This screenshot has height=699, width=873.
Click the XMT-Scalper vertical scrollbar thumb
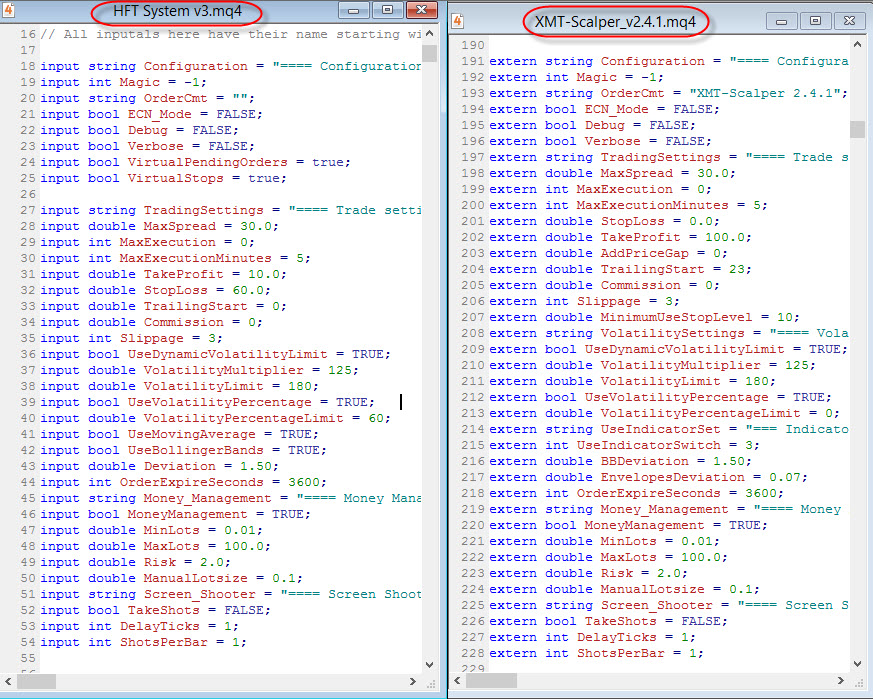pos(858,129)
